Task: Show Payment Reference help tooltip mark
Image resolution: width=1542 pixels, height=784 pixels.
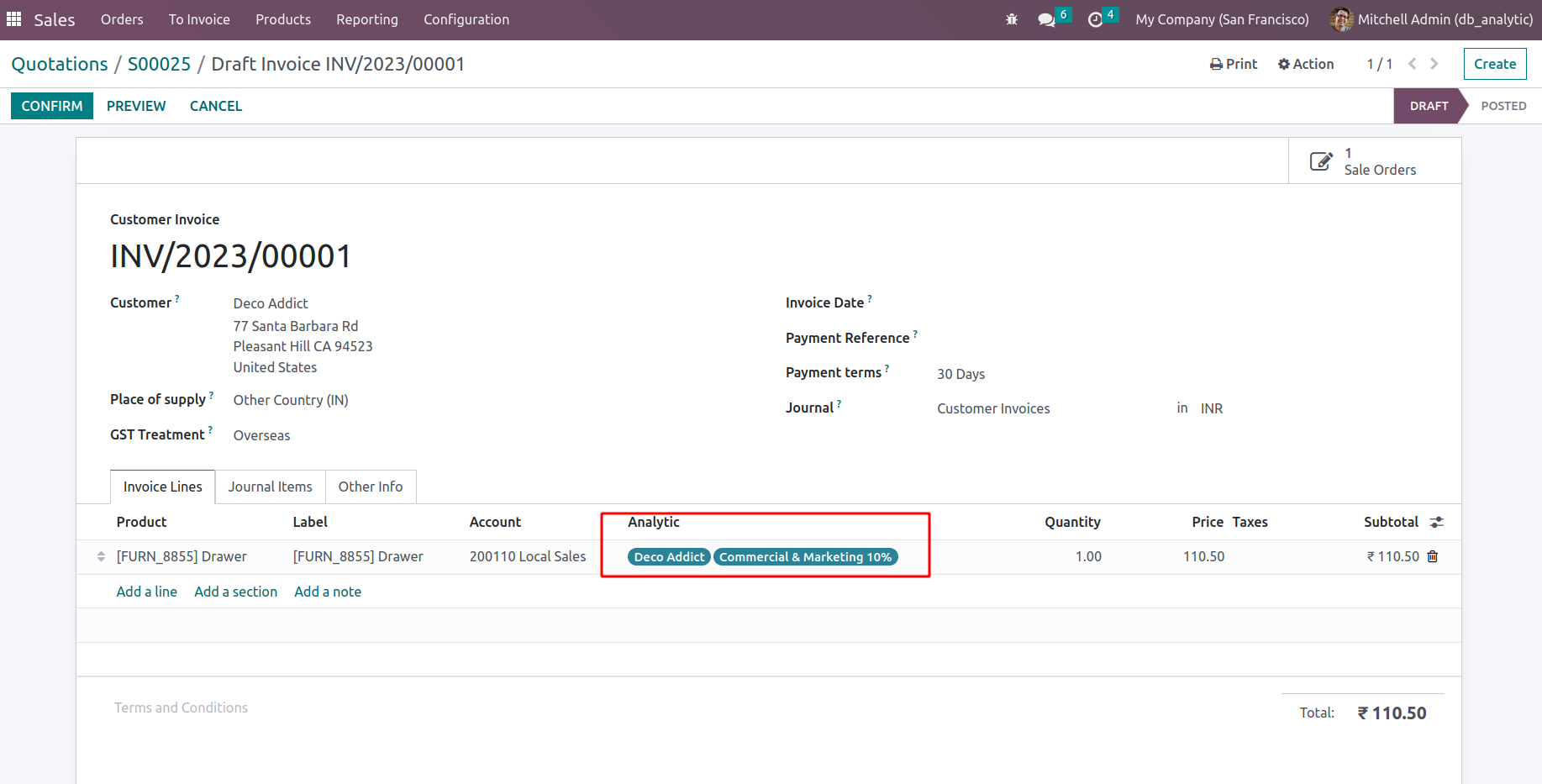Action: point(915,334)
